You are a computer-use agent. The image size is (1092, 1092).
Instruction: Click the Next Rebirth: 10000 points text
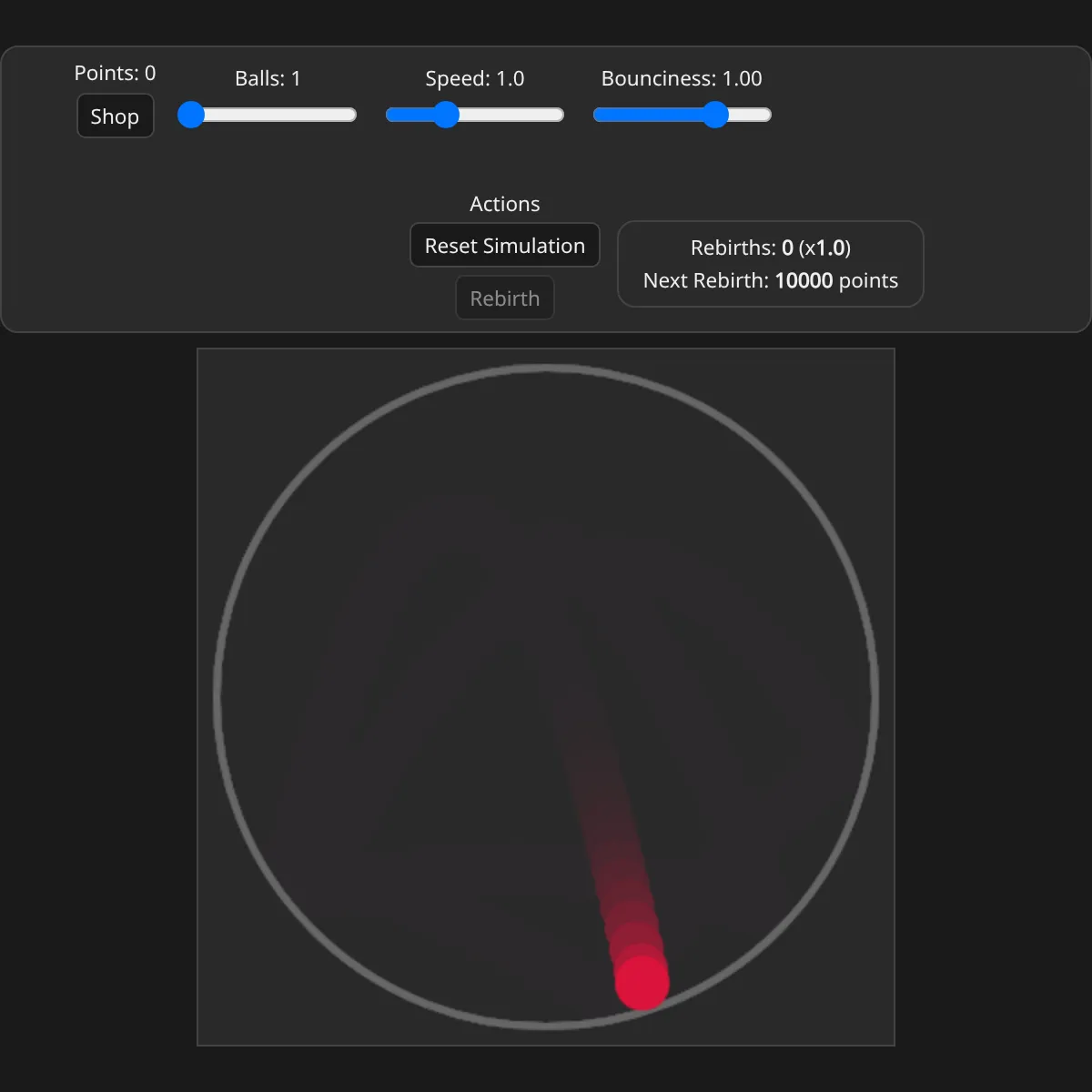coord(770,280)
